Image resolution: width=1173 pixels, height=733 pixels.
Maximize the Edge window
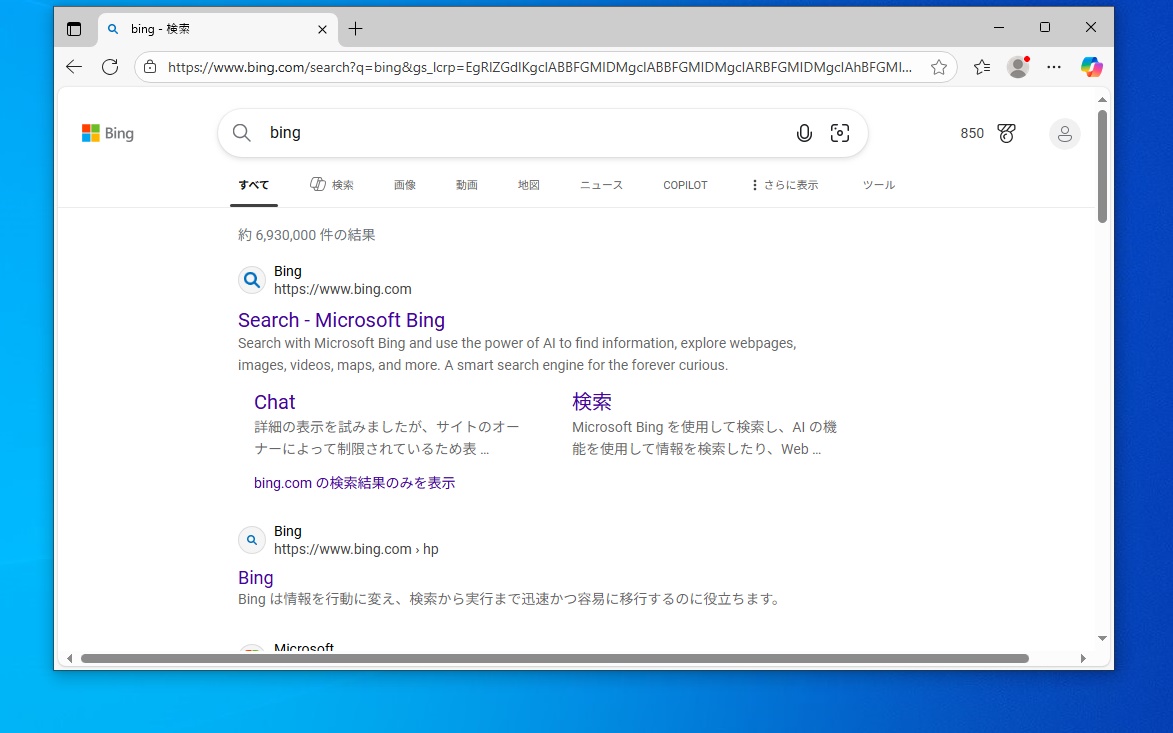pos(1045,28)
